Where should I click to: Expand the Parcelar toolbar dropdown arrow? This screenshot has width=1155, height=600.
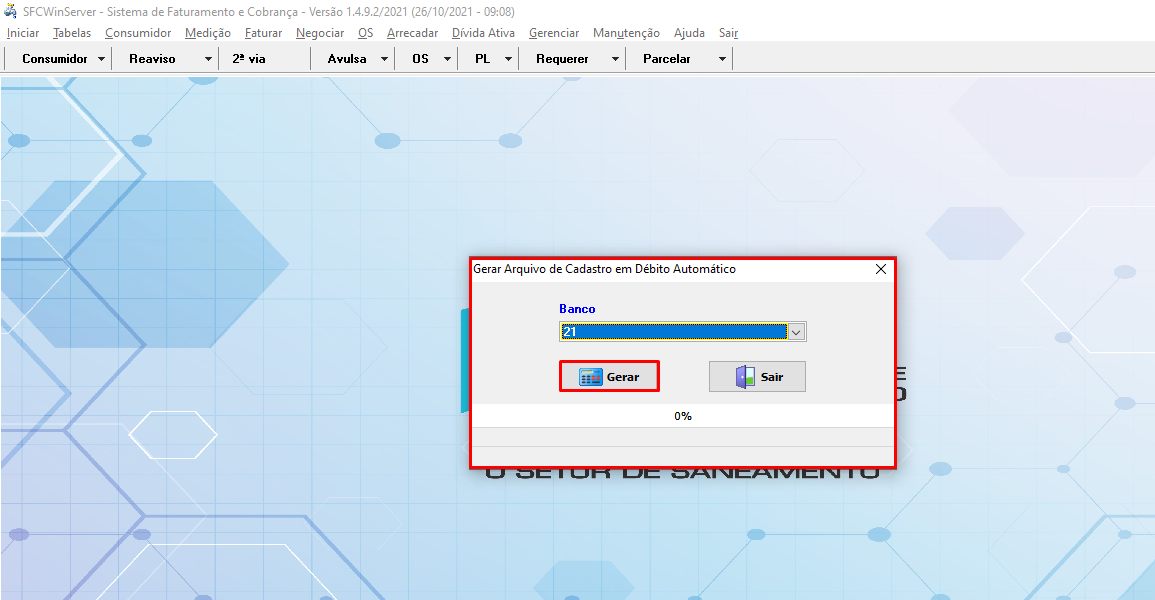tap(722, 59)
